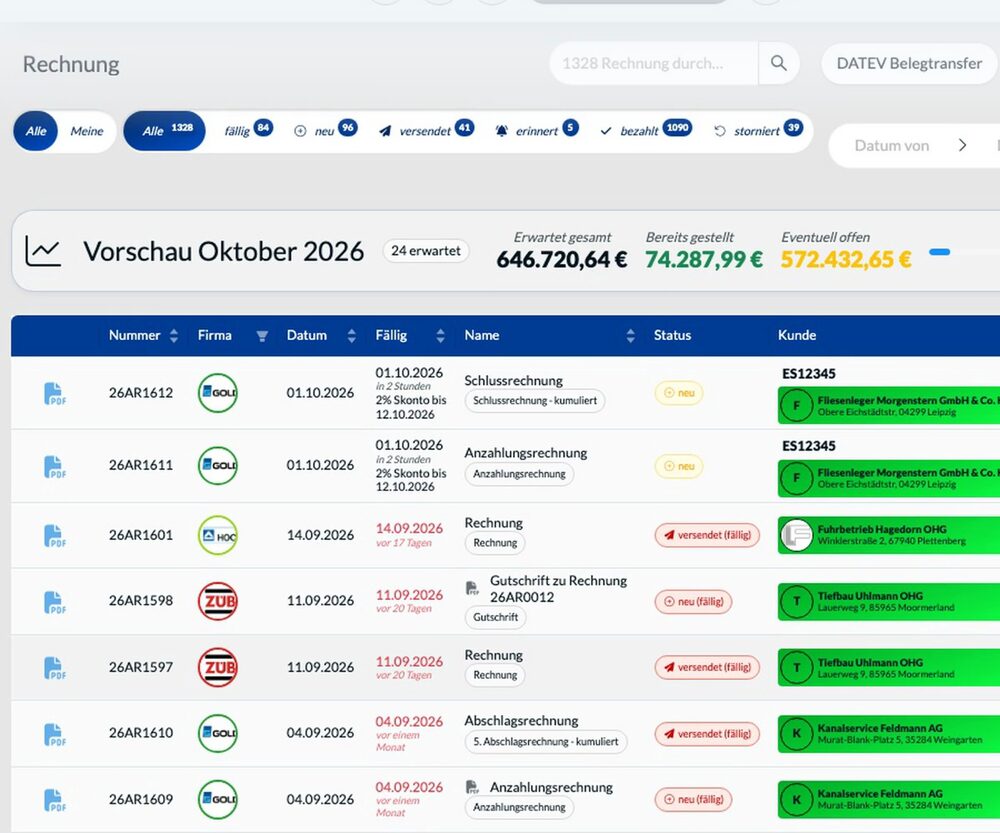Open customer Tiefbau Uhlmann OHG in row 26AR1598
1000x833 pixels.
tap(889, 601)
